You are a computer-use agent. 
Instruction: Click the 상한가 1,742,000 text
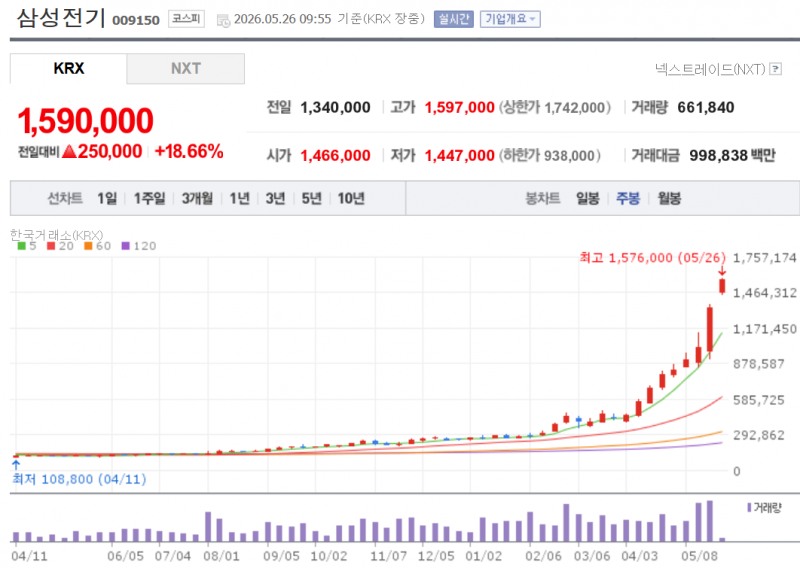click(555, 108)
